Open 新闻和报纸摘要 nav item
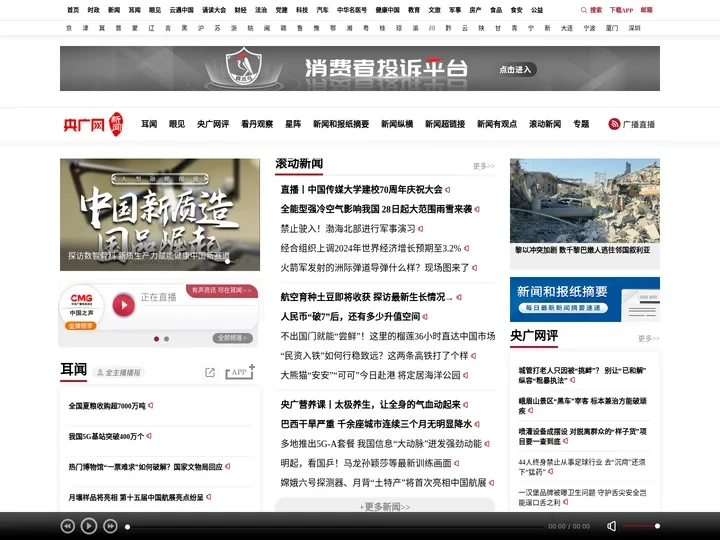720x540 pixels. click(x=341, y=124)
